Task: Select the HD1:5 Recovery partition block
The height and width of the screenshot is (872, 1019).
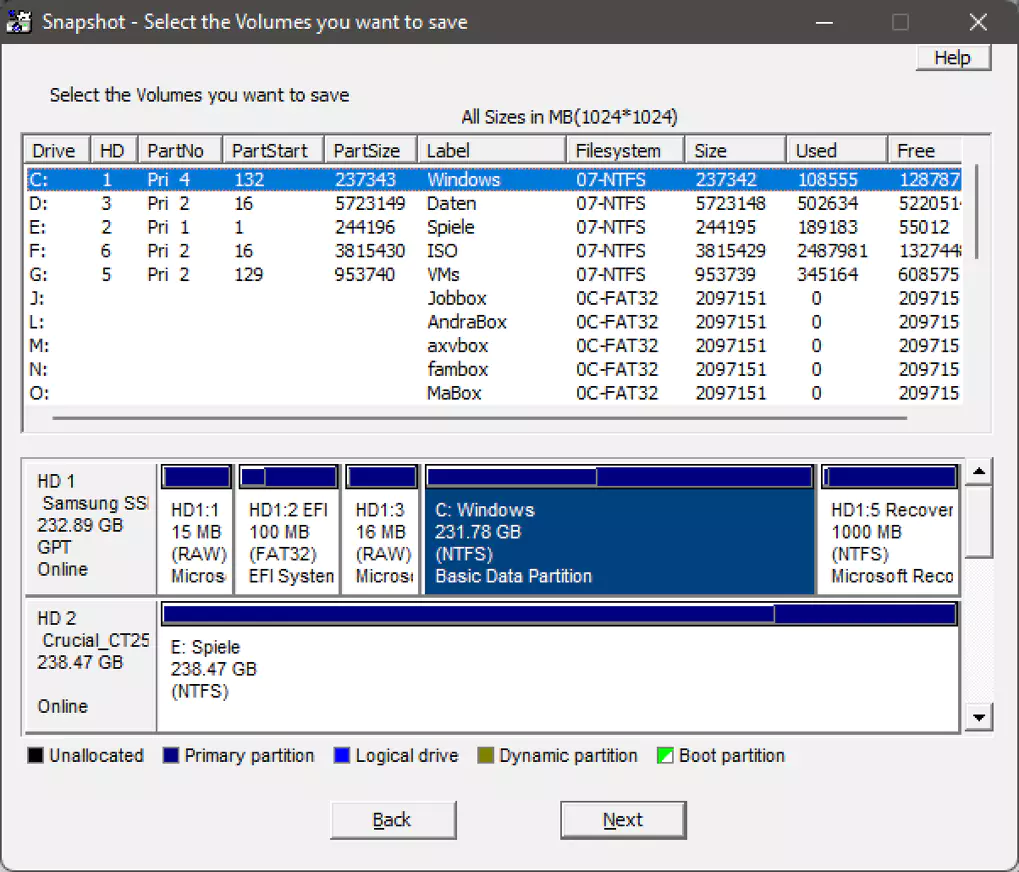Action: (x=890, y=529)
